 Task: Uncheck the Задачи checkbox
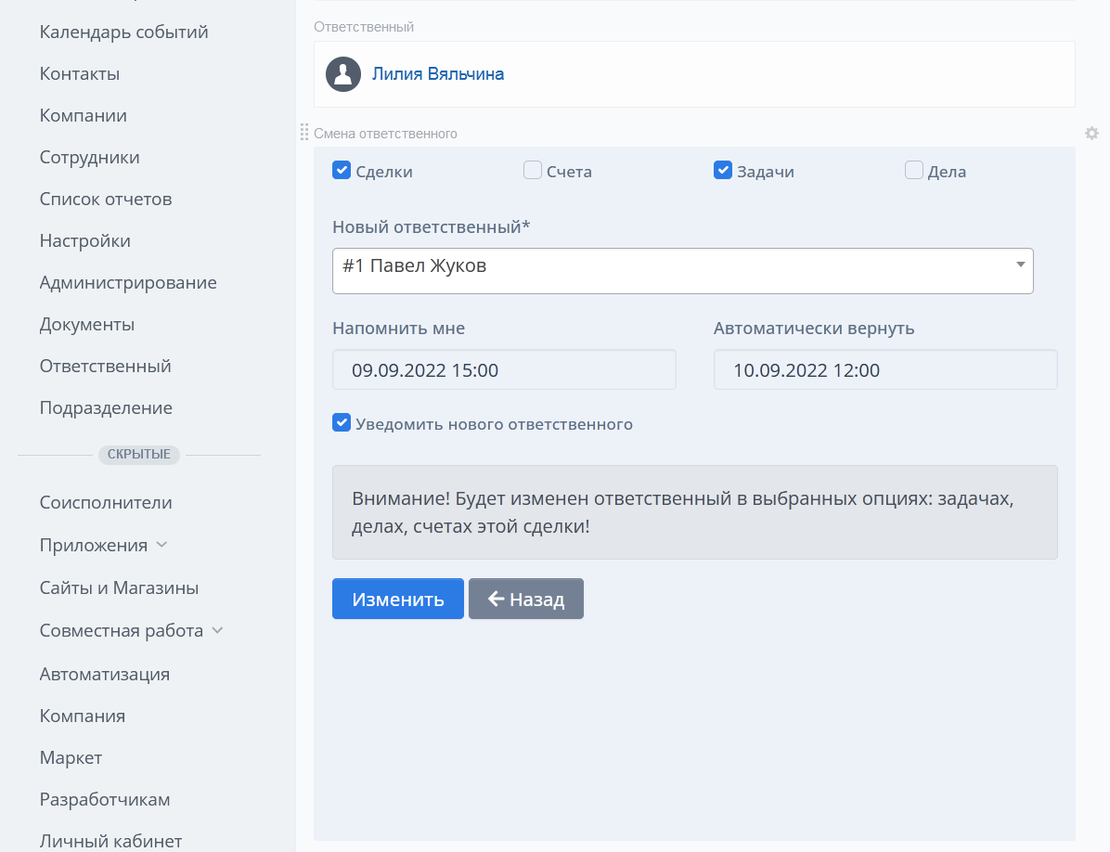[723, 171]
